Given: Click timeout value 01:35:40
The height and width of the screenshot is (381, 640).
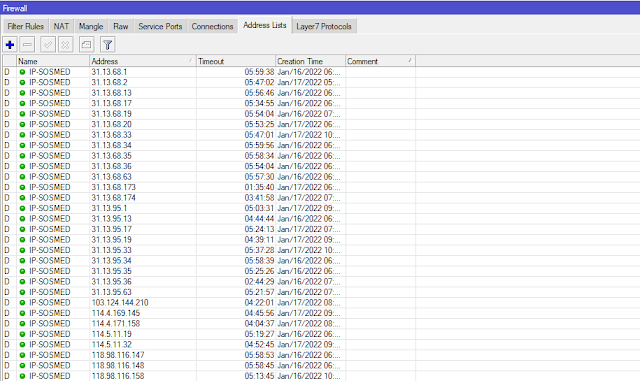Looking at the screenshot, I should coord(259,187).
